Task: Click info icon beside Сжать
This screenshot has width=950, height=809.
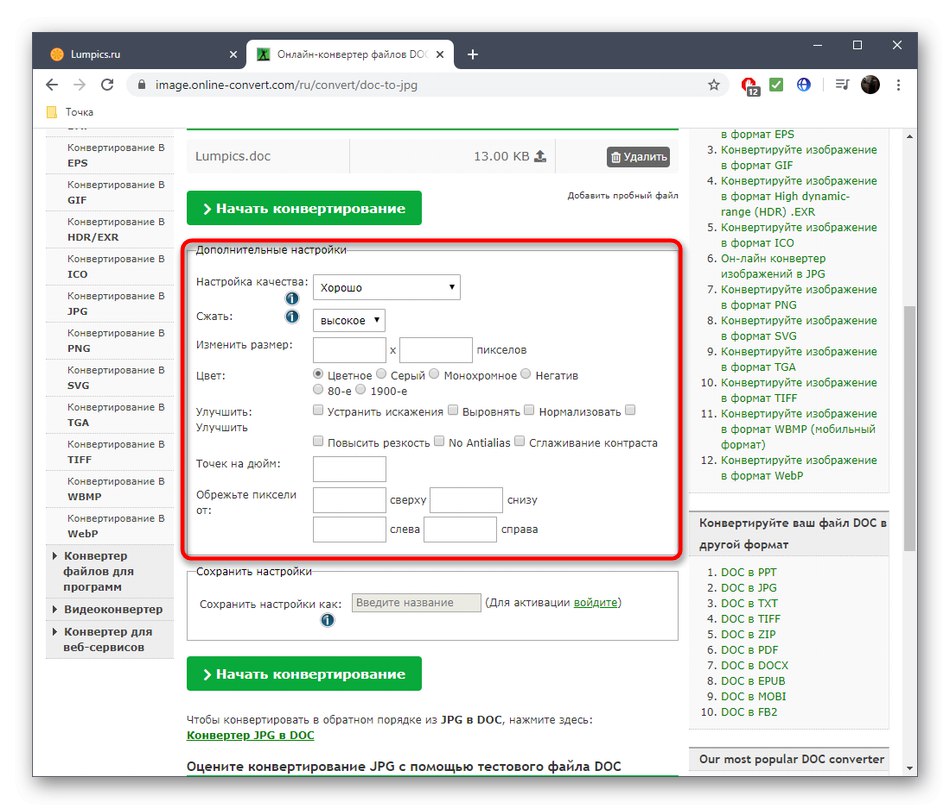Action: (x=292, y=317)
